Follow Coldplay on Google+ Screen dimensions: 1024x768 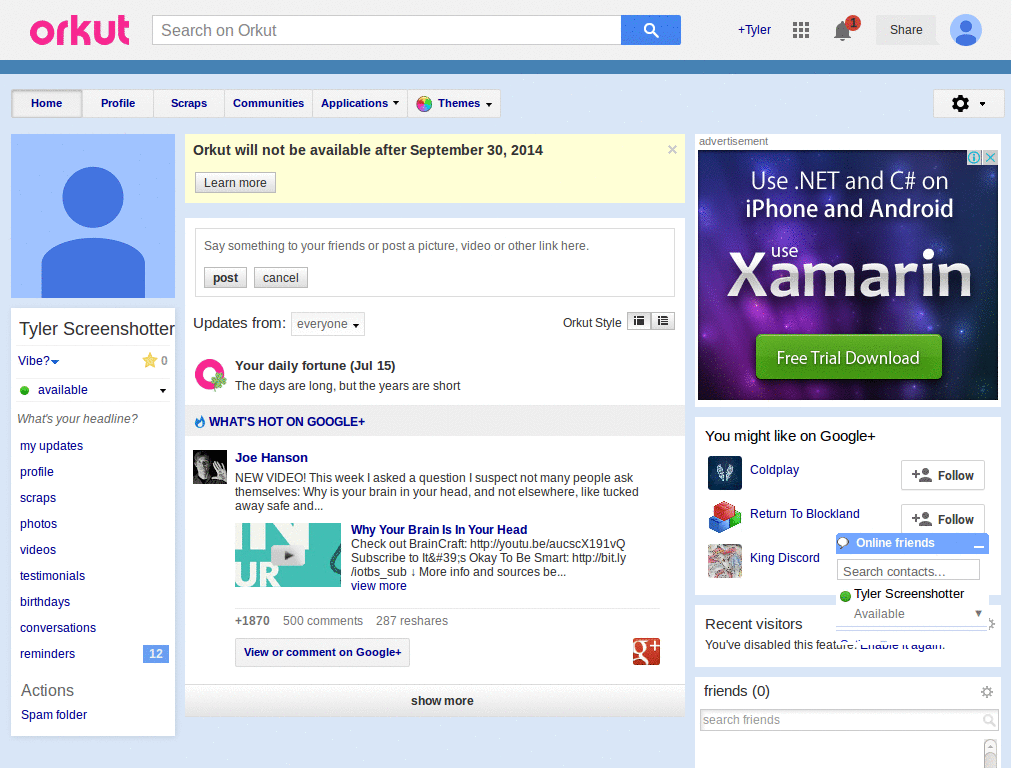(942, 475)
